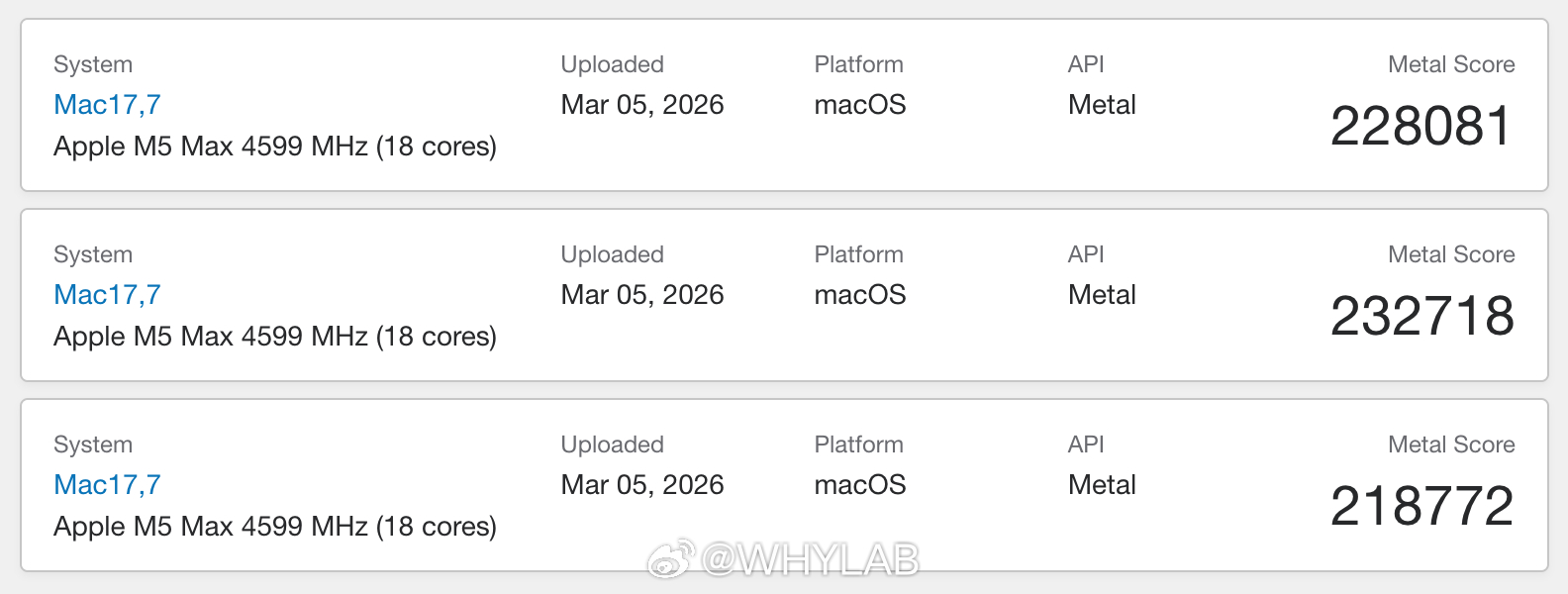Open the Mac17,7 link beside score 232718
The width and height of the screenshot is (1568, 594).
[107, 295]
